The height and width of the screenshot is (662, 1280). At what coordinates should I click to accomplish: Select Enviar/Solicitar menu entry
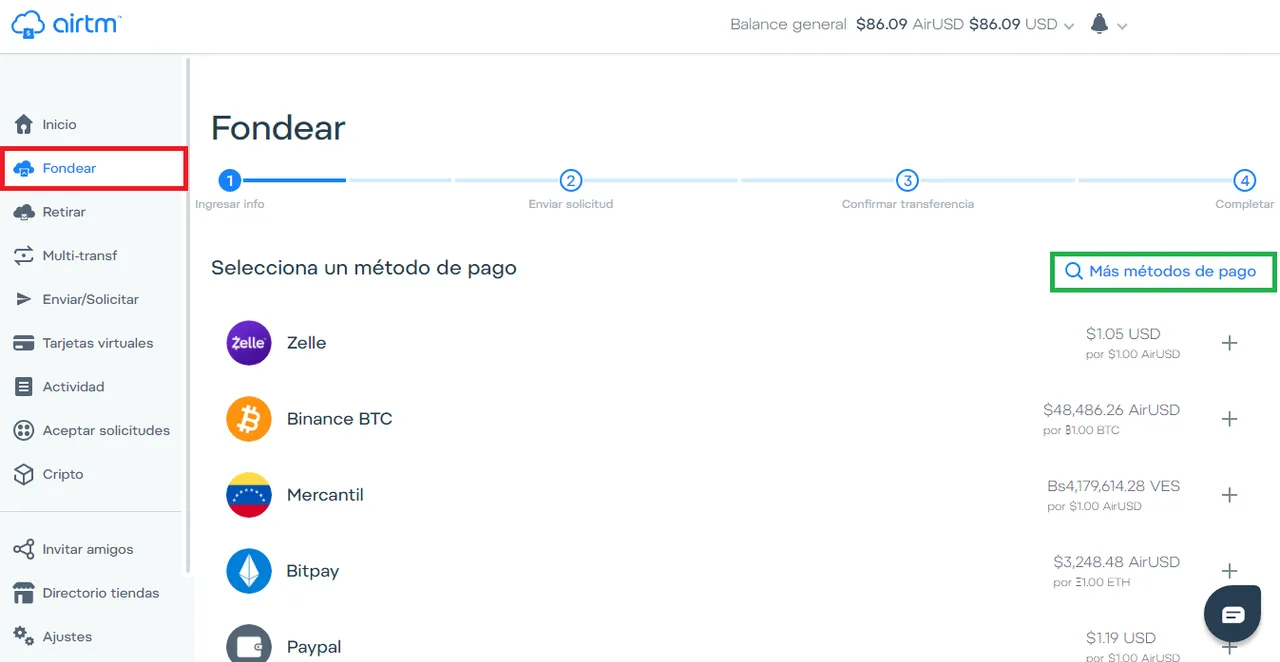point(91,299)
